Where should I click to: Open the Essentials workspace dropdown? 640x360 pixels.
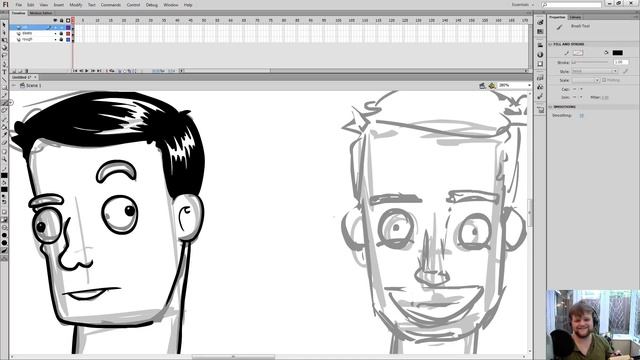point(523,4)
